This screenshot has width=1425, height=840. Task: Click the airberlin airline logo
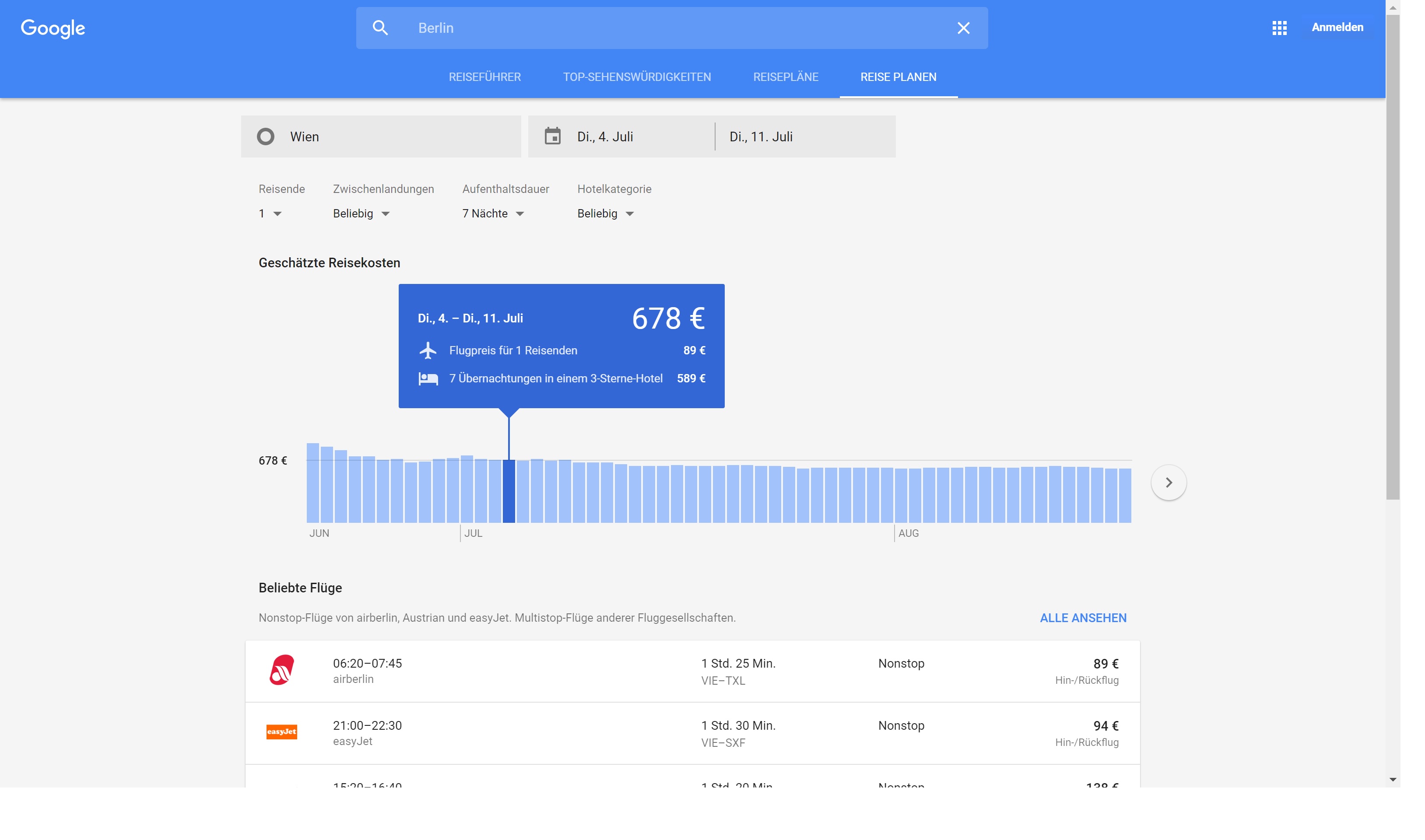pyautogui.click(x=281, y=670)
